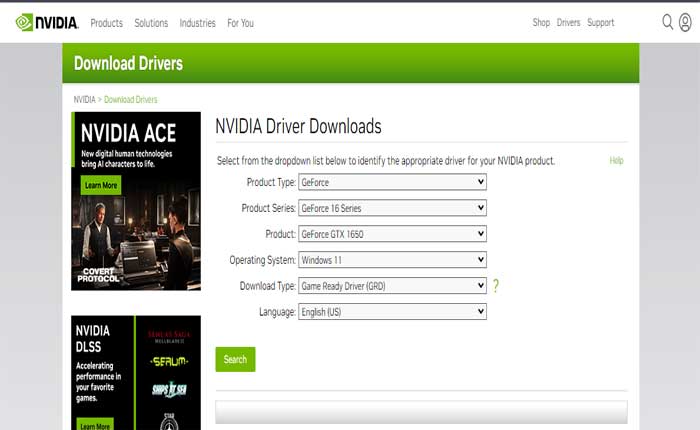This screenshot has height=430, width=700.
Task: Open the Product Series dropdown
Action: coord(392,208)
